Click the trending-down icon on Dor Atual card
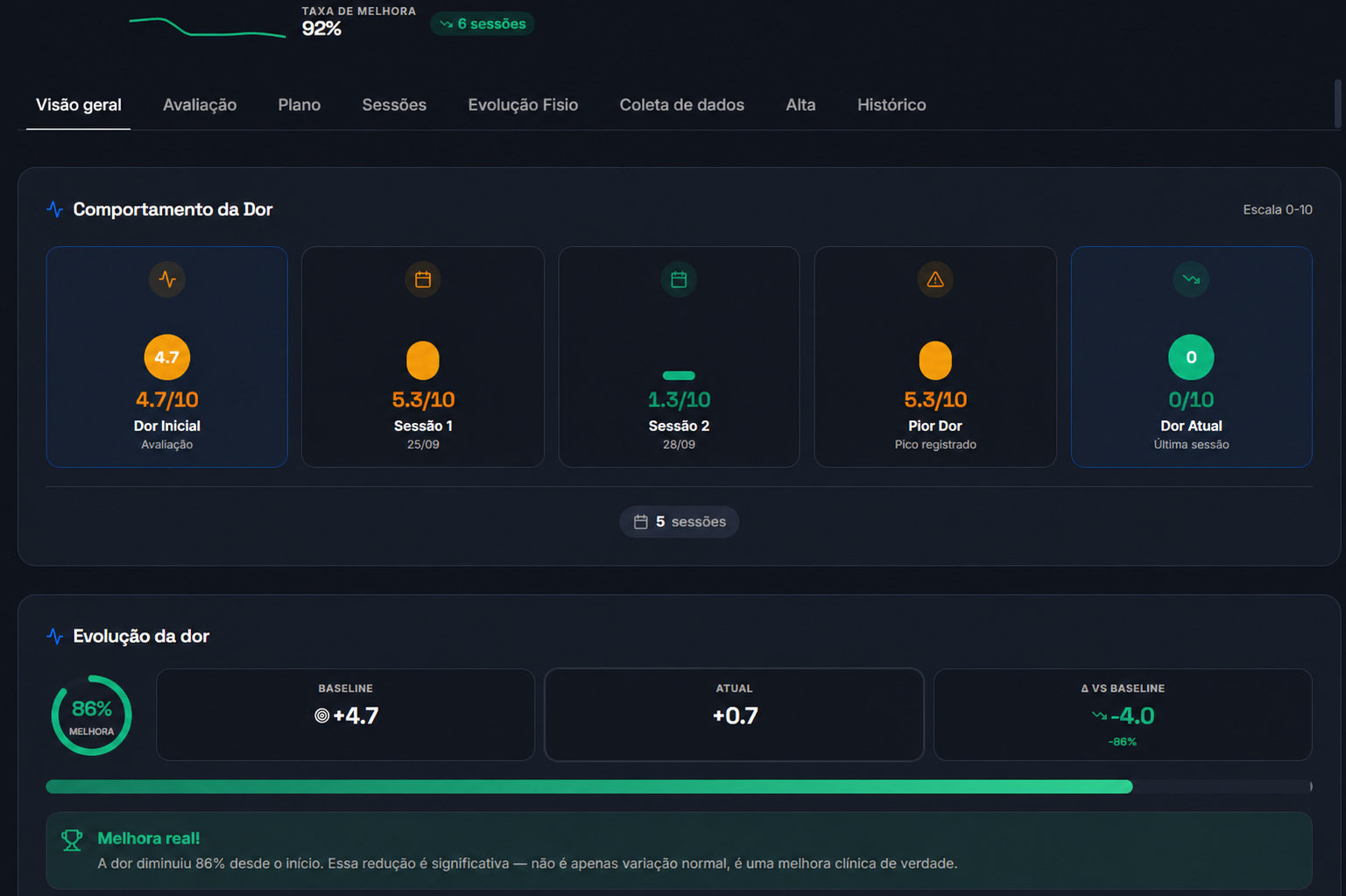 1191,279
